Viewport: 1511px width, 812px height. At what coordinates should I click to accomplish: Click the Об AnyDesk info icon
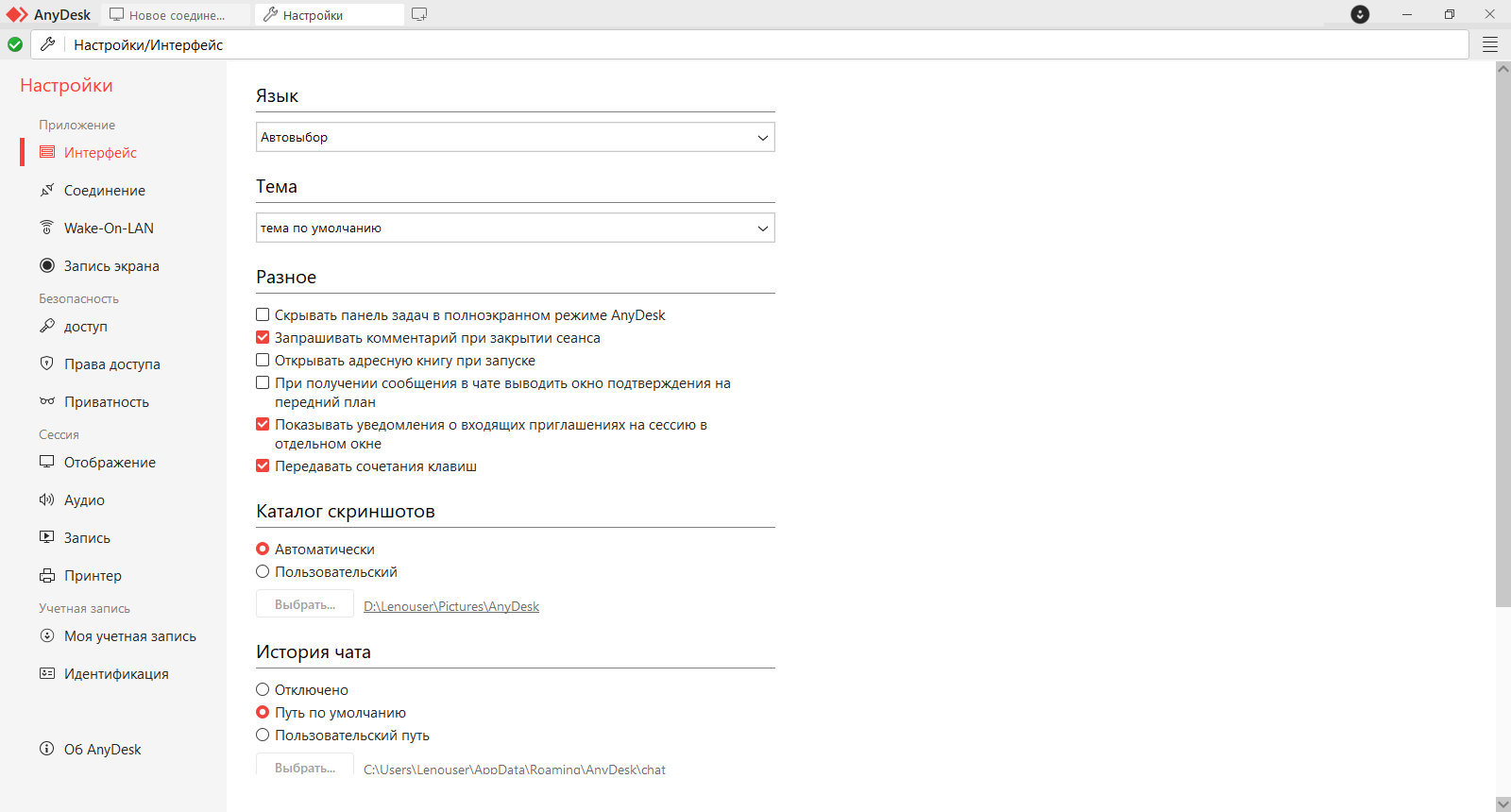point(47,749)
